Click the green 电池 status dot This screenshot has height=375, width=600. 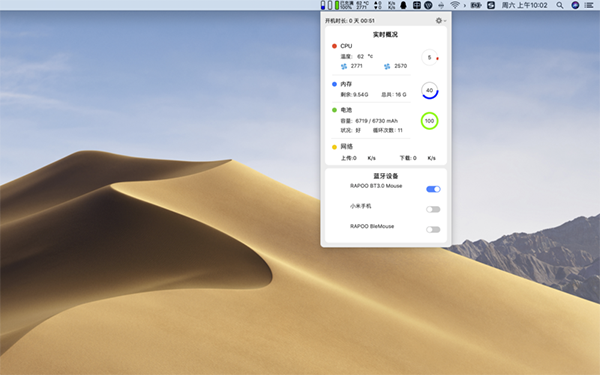(334, 110)
